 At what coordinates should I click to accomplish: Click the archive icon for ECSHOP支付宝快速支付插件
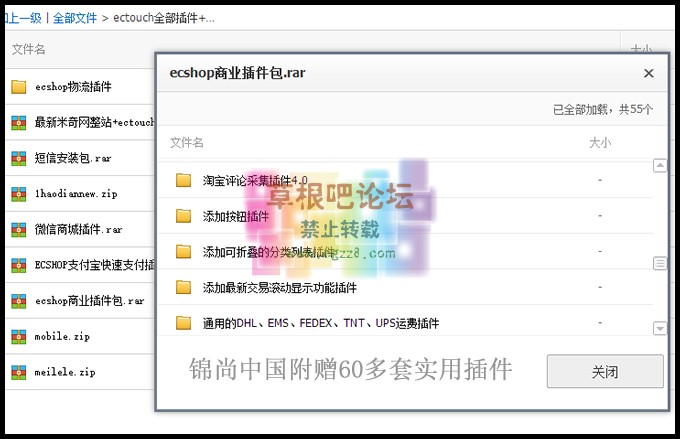(19, 265)
